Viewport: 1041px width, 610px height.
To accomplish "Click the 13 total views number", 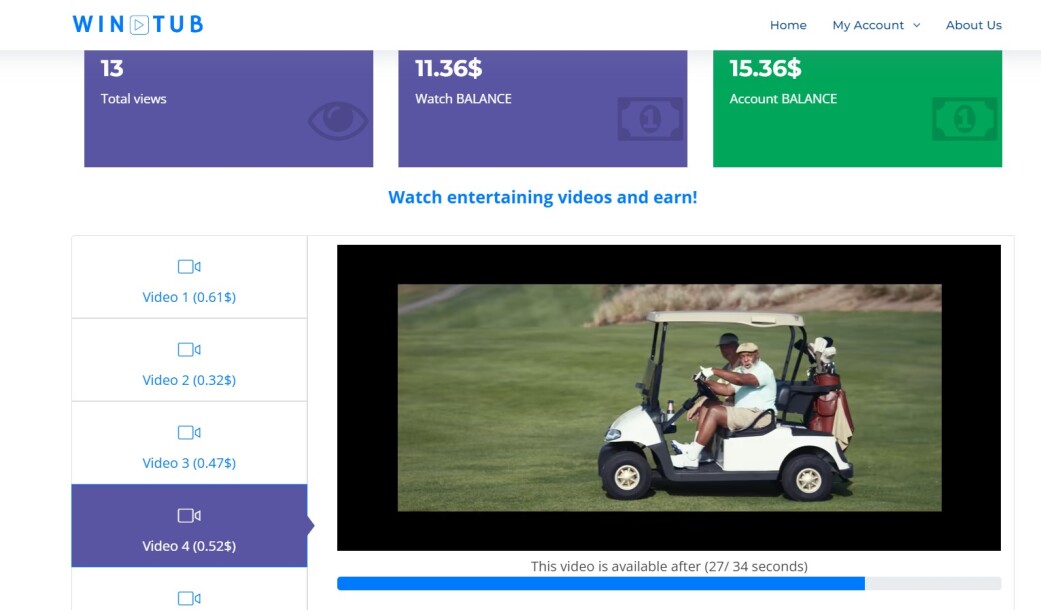I will [x=112, y=68].
